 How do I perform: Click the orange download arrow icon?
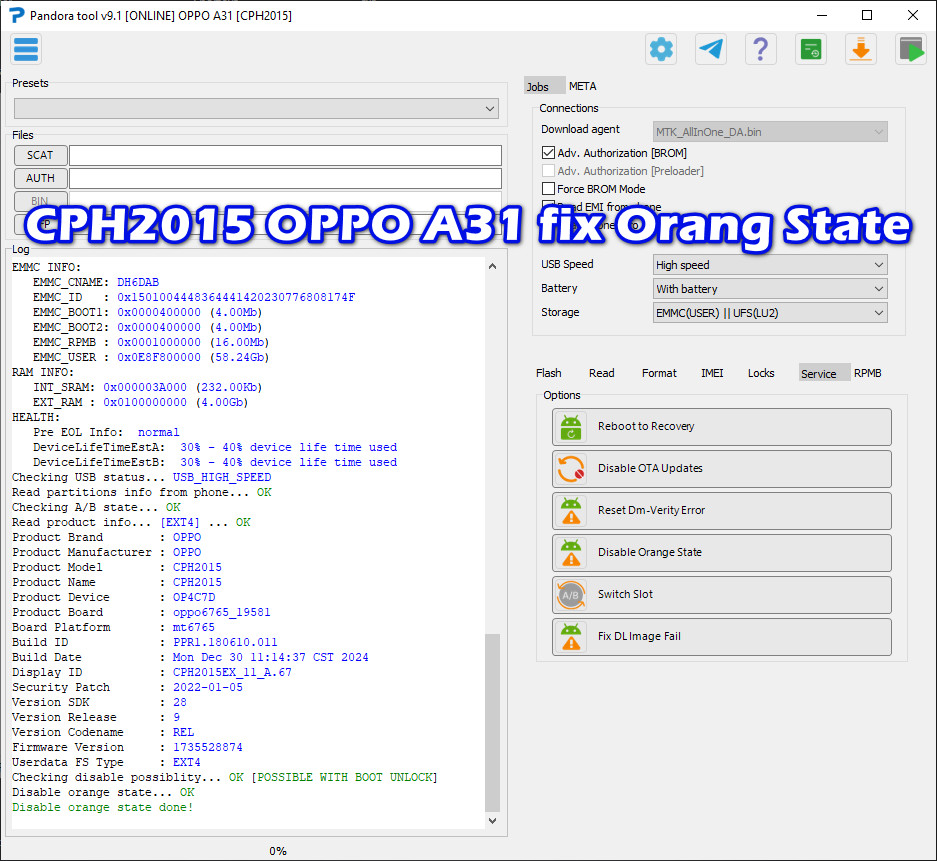coord(861,49)
